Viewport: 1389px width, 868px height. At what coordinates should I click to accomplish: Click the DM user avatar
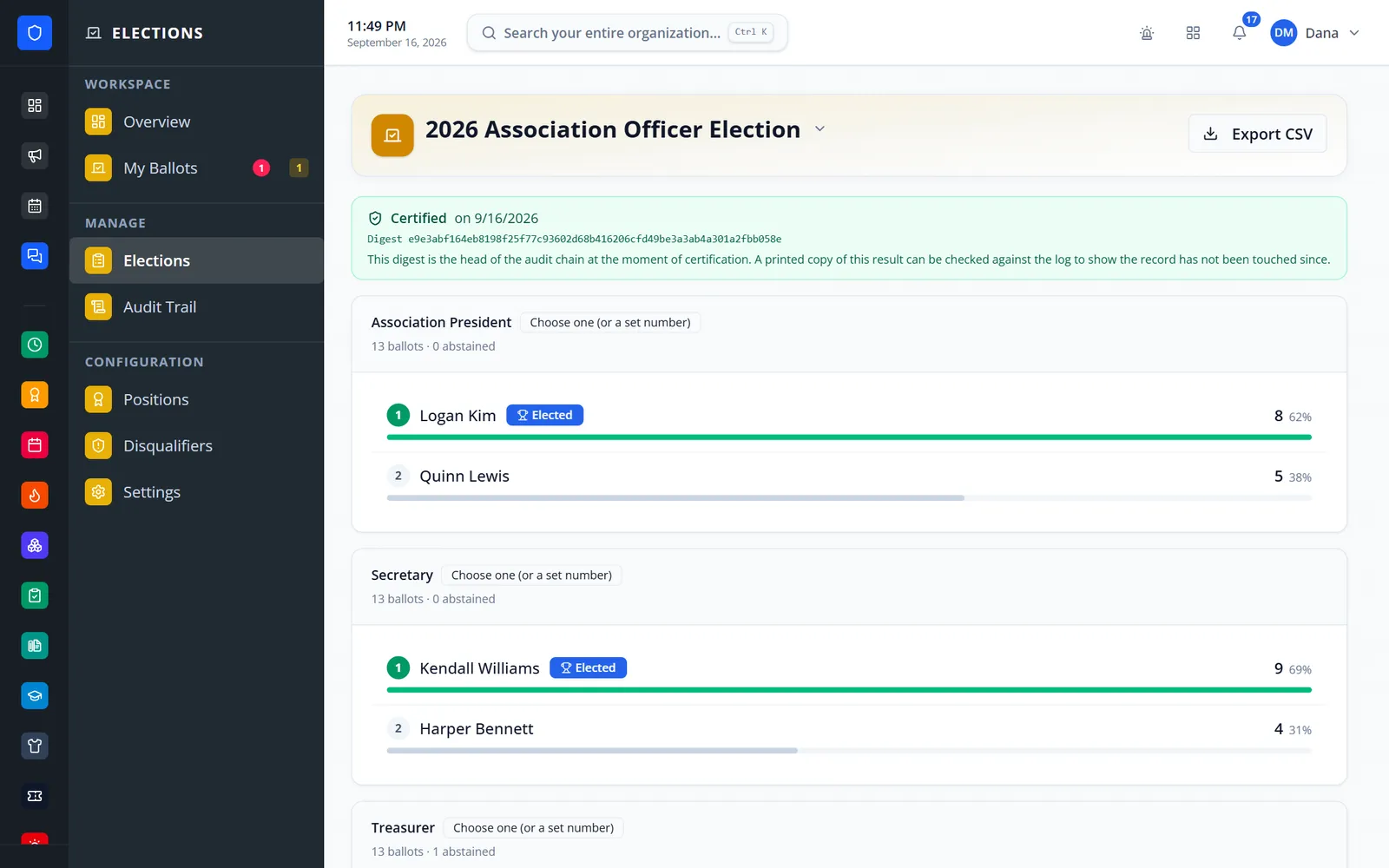pyautogui.click(x=1284, y=33)
